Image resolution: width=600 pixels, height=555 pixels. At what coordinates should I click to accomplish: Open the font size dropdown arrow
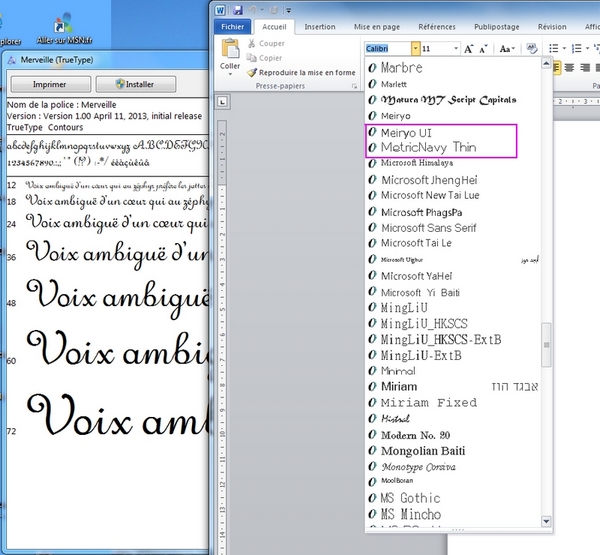click(x=456, y=49)
